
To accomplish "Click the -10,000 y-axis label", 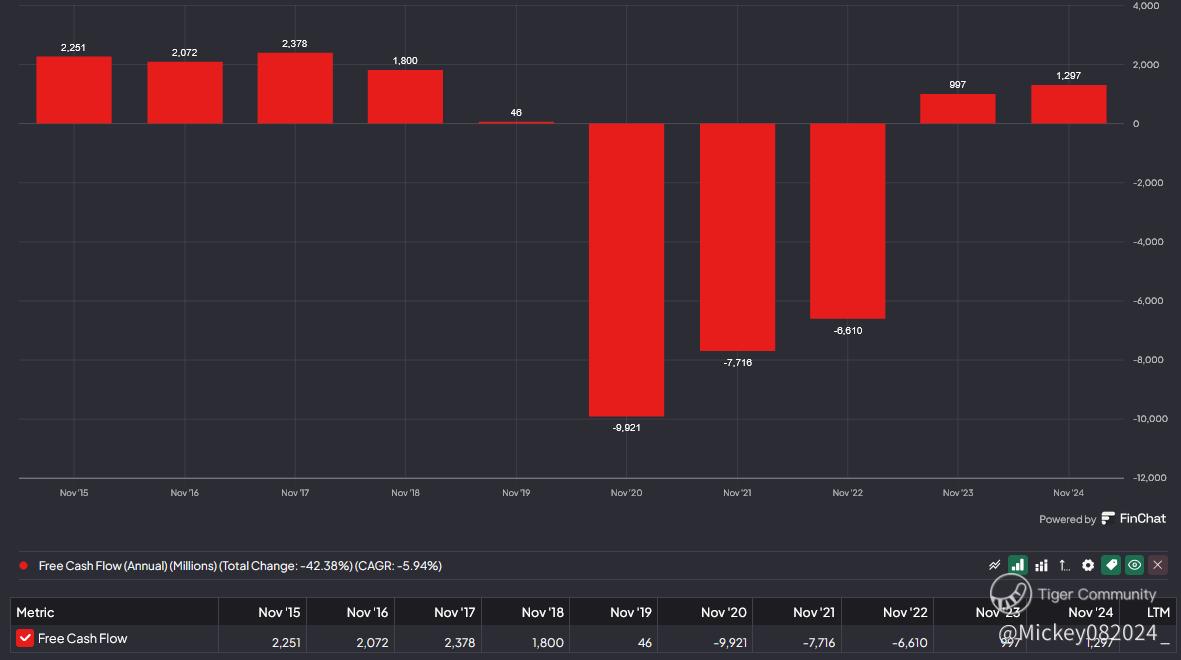I will 1149,419.
